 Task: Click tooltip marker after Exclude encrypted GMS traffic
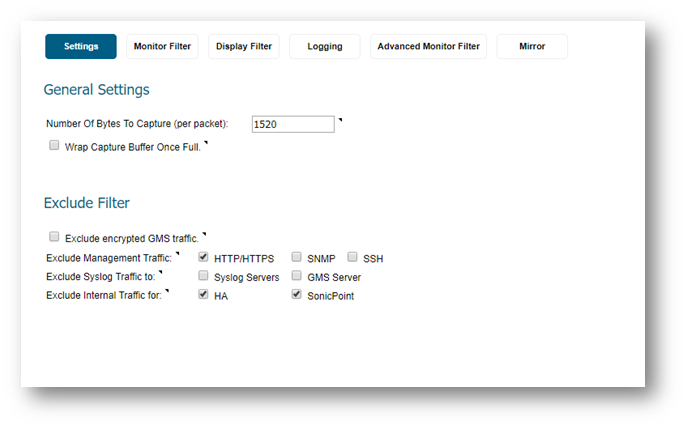click(x=204, y=234)
